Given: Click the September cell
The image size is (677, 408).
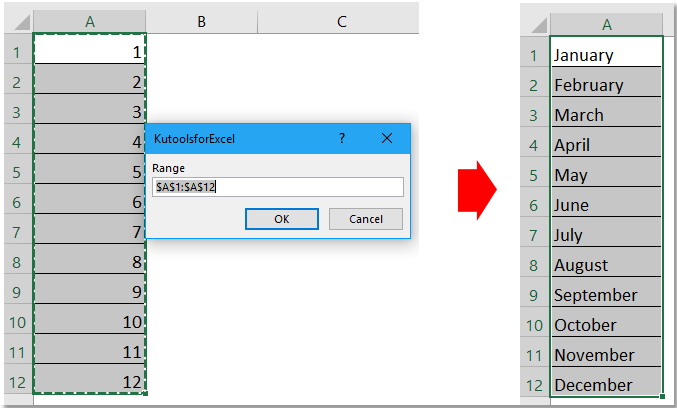Looking at the screenshot, I should coord(606,295).
